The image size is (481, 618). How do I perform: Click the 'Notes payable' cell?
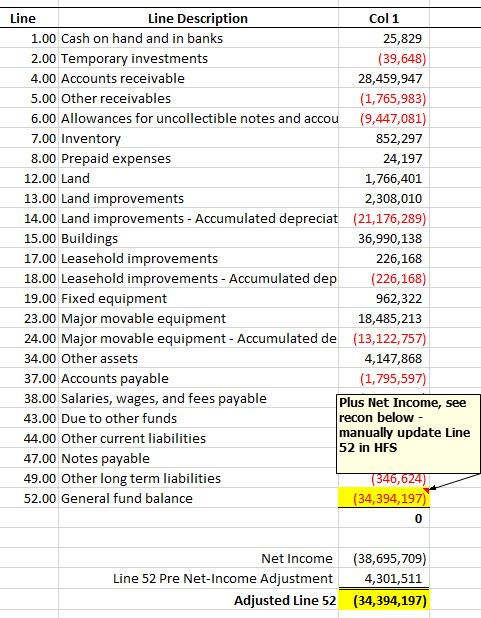(198, 458)
